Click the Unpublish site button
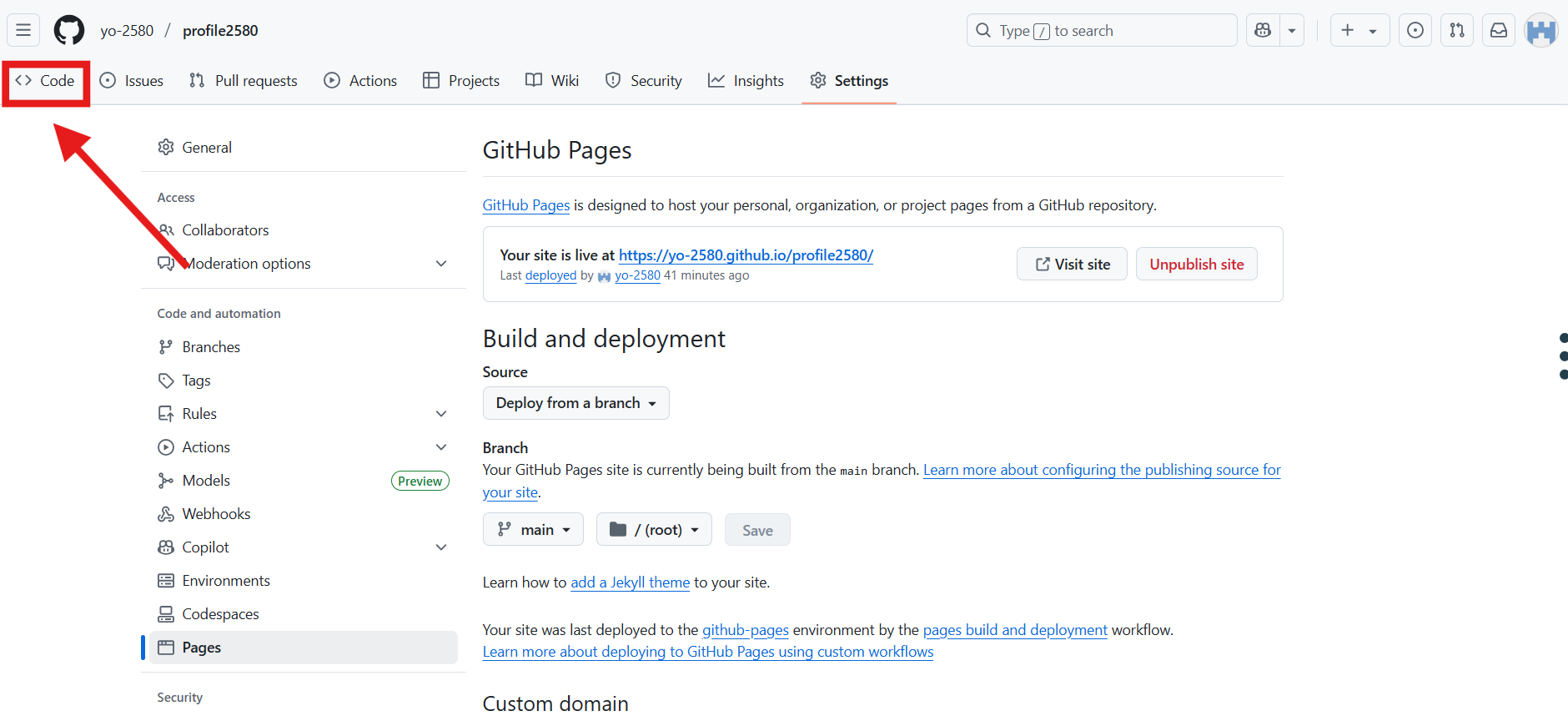The height and width of the screenshot is (716, 1568). point(1196,264)
